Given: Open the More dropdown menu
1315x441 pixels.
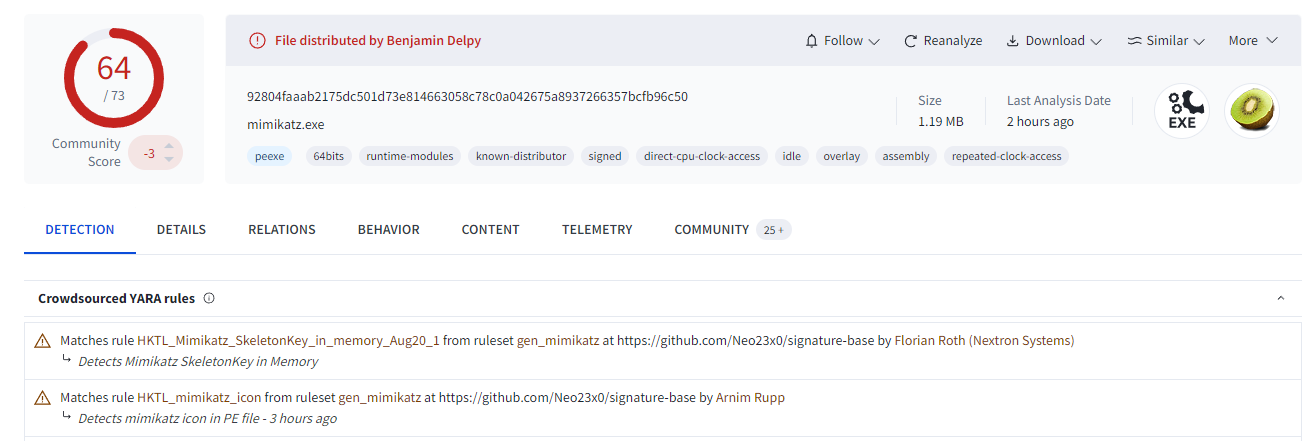Looking at the screenshot, I should click(1253, 41).
